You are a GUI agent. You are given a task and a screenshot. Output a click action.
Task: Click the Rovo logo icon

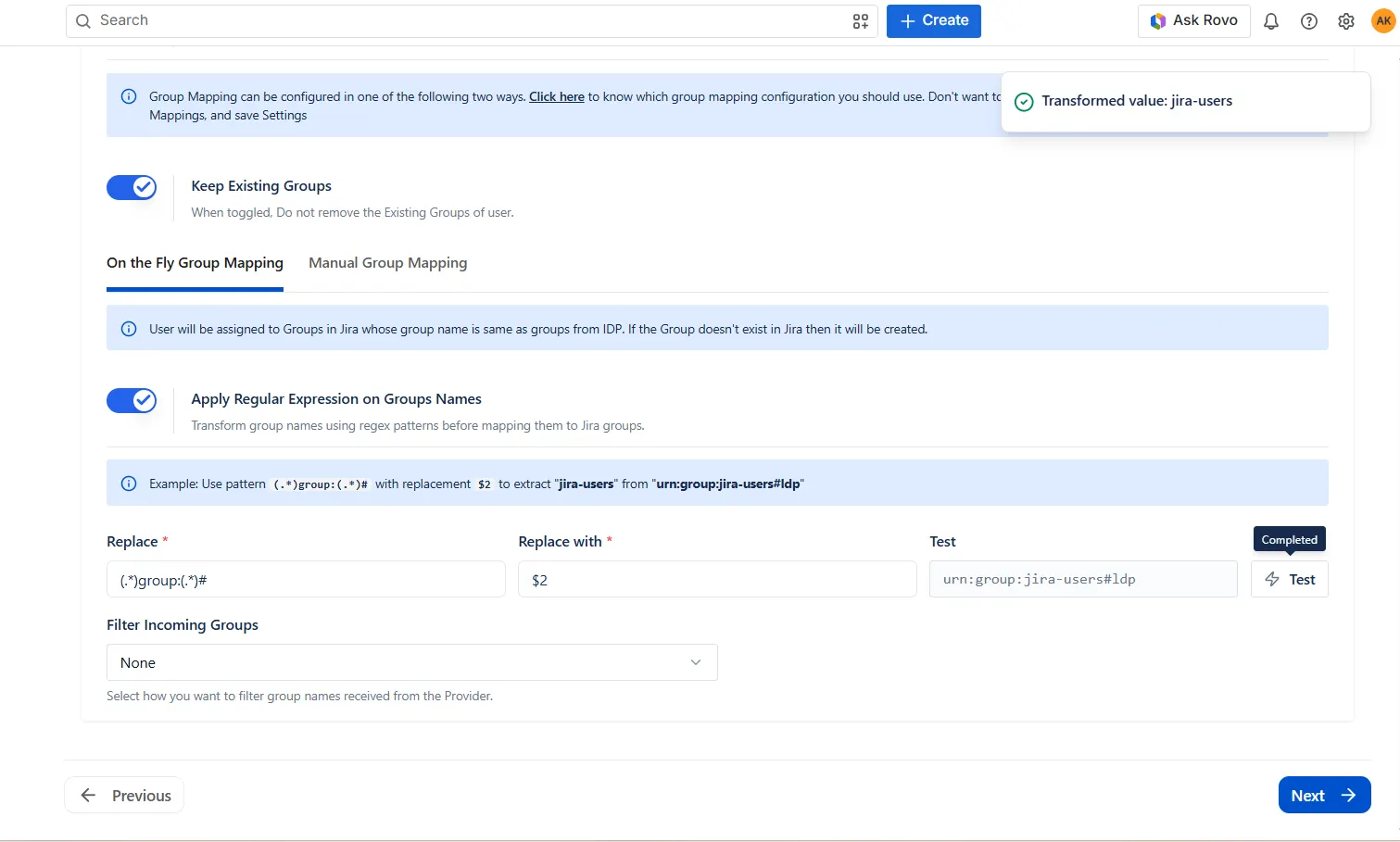1157,20
